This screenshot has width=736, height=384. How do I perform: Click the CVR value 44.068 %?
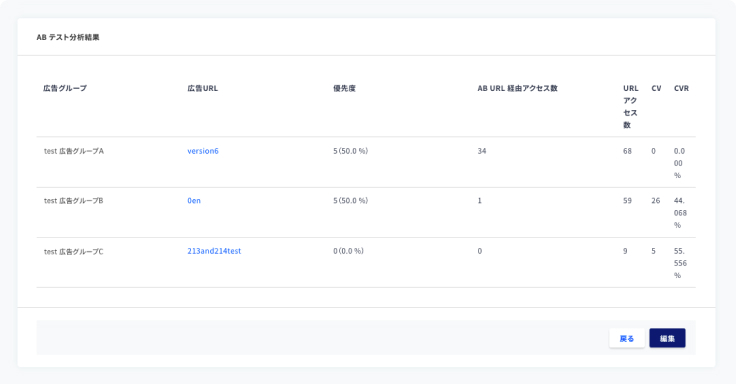680,213
